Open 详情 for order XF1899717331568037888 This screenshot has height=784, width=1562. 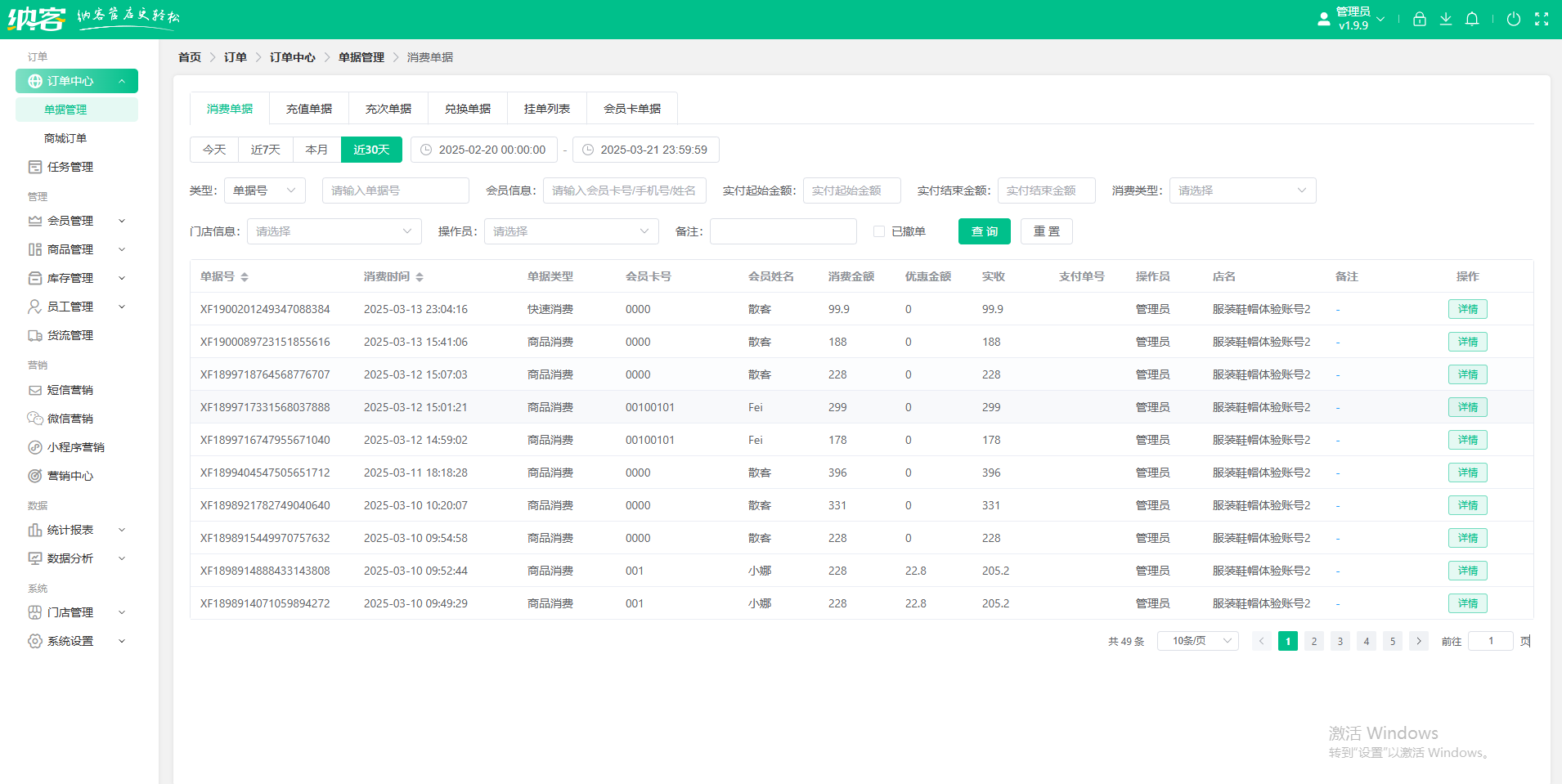[1468, 407]
